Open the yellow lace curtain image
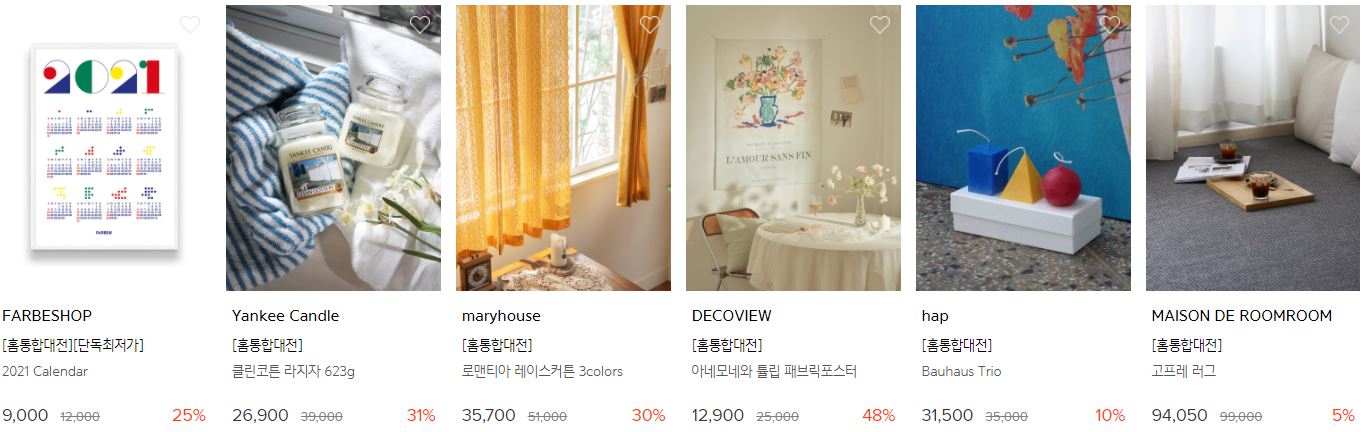This screenshot has height=432, width=1370. 563,148
